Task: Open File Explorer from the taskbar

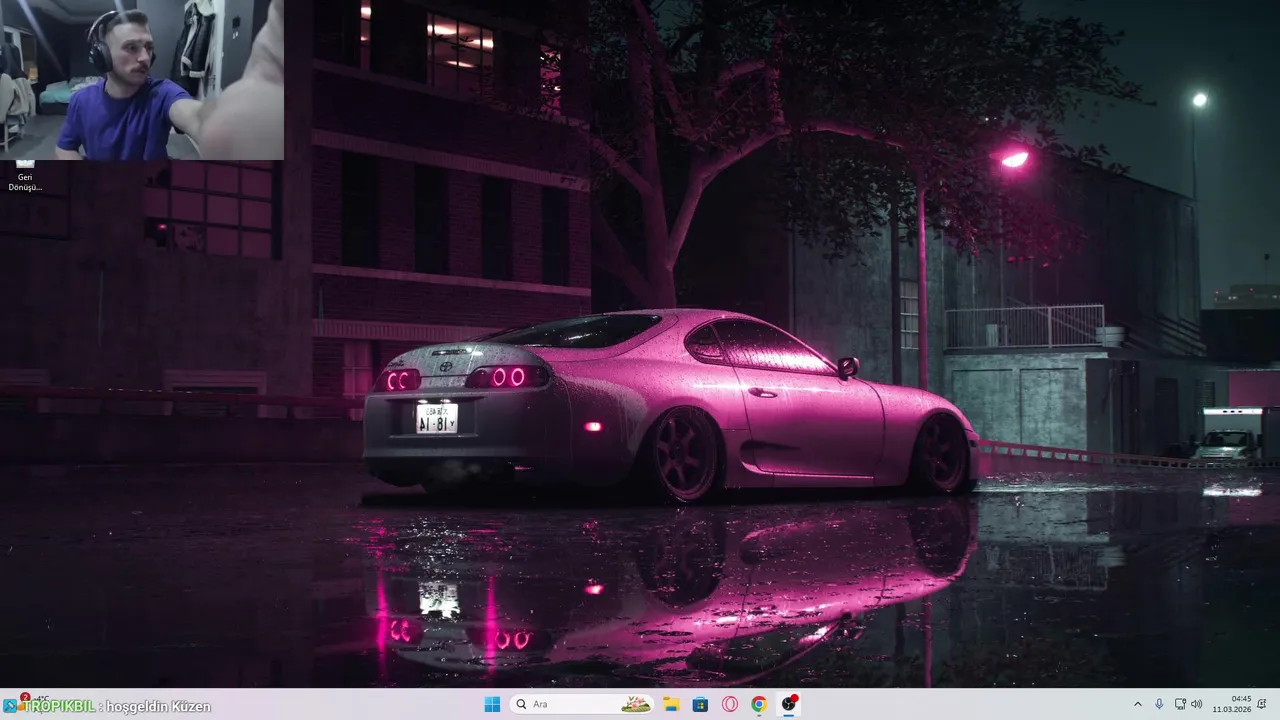Action: tap(671, 704)
